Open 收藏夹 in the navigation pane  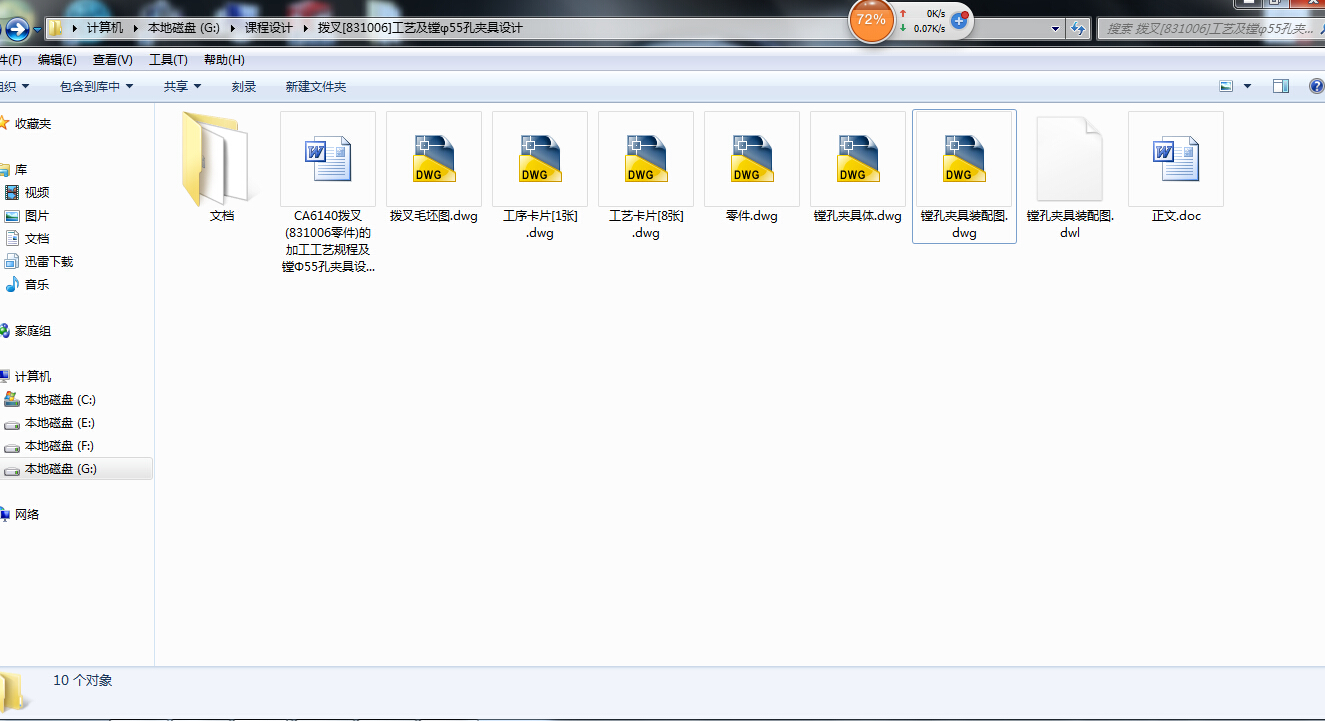pos(33,124)
